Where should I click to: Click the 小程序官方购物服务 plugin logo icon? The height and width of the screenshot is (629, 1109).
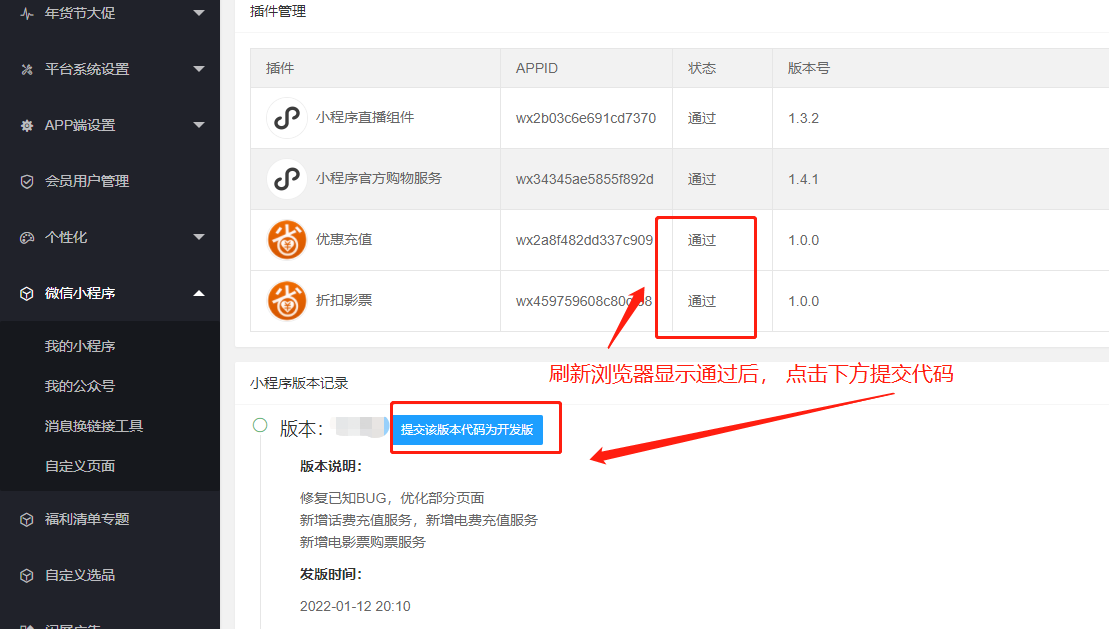(x=286, y=178)
